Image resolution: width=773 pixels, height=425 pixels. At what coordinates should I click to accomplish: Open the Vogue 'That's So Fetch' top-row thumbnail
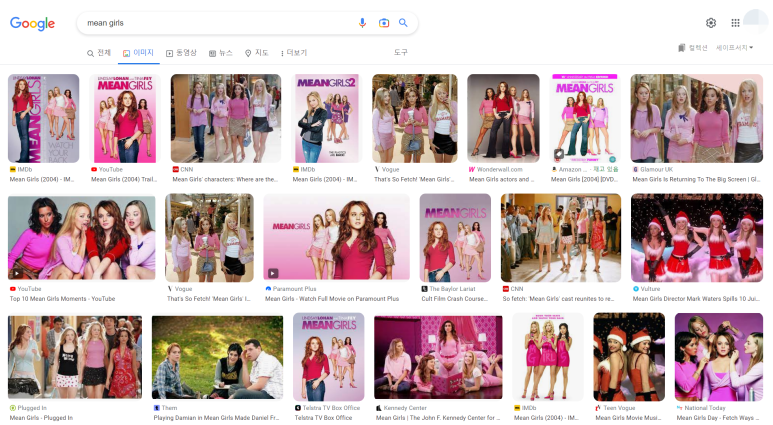415,118
